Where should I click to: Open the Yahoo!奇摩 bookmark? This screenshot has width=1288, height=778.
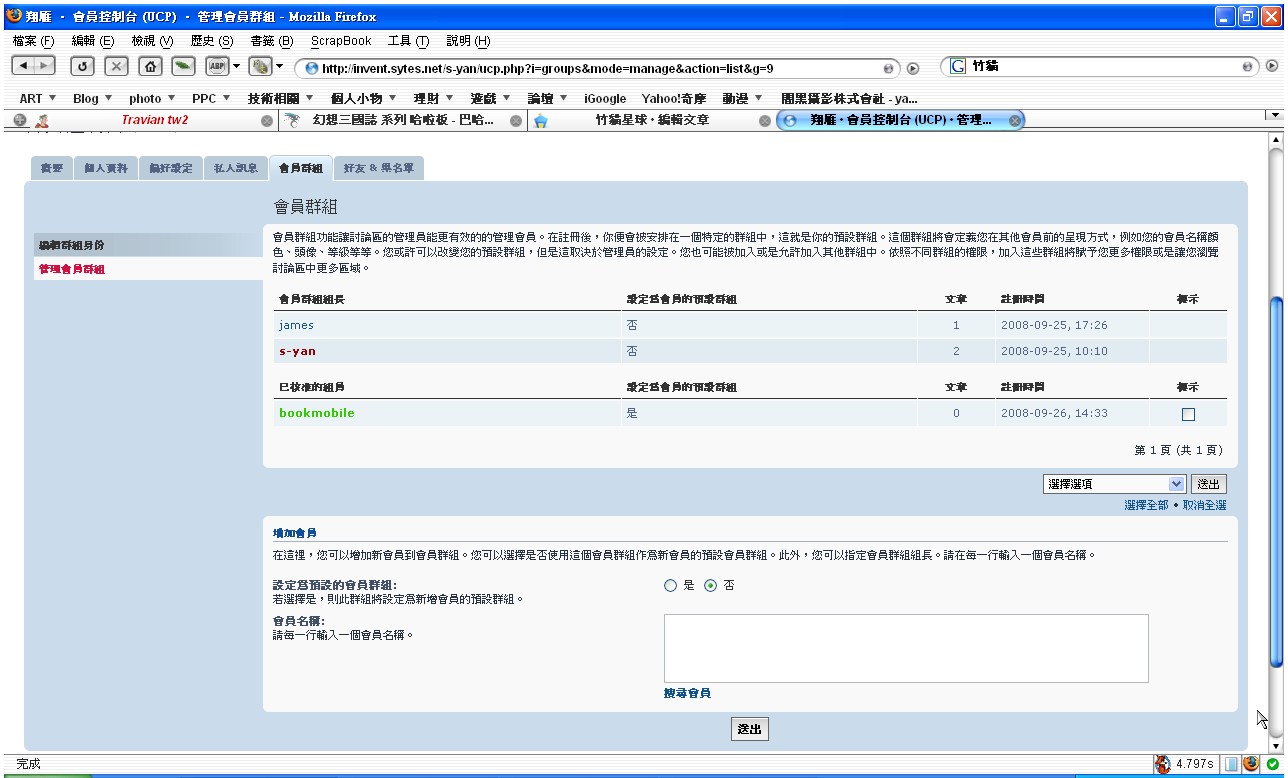[x=674, y=98]
